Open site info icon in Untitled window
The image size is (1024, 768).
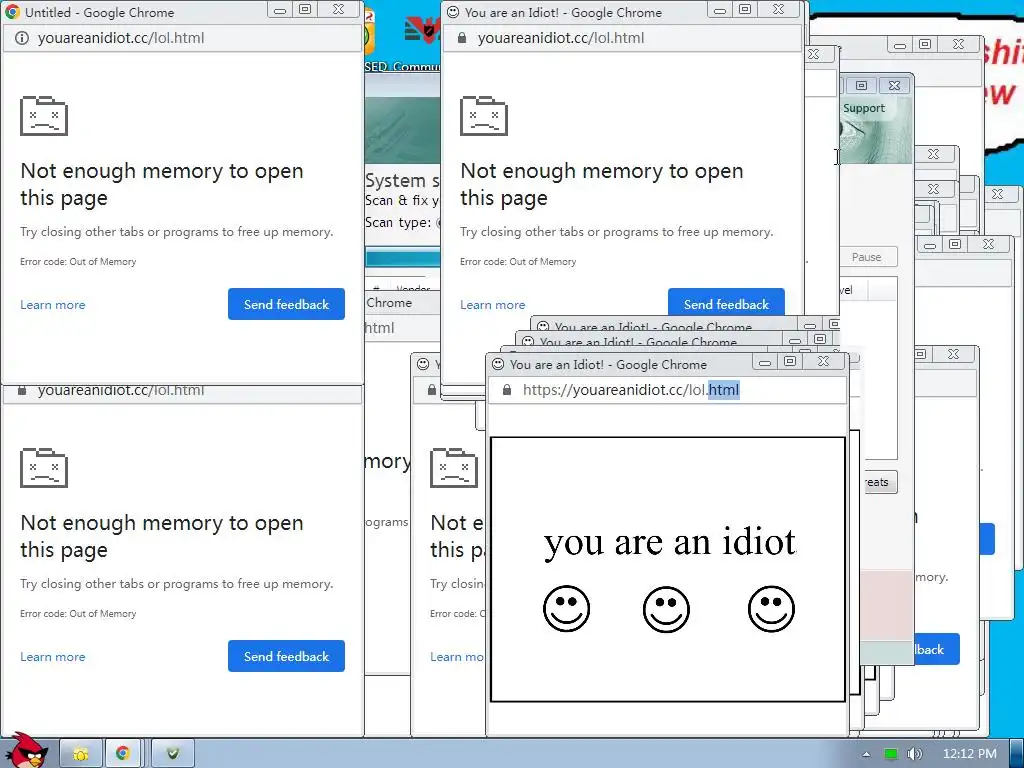coord(22,38)
